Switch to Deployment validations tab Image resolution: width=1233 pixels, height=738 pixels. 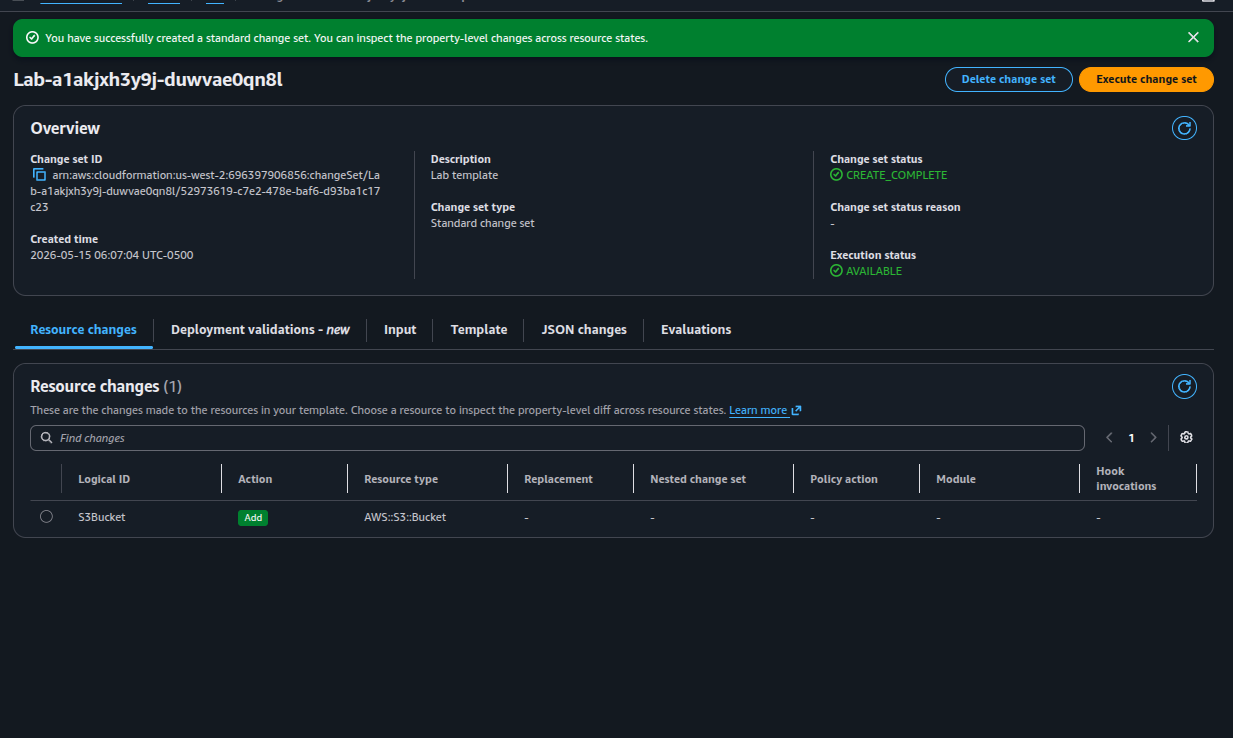260,329
